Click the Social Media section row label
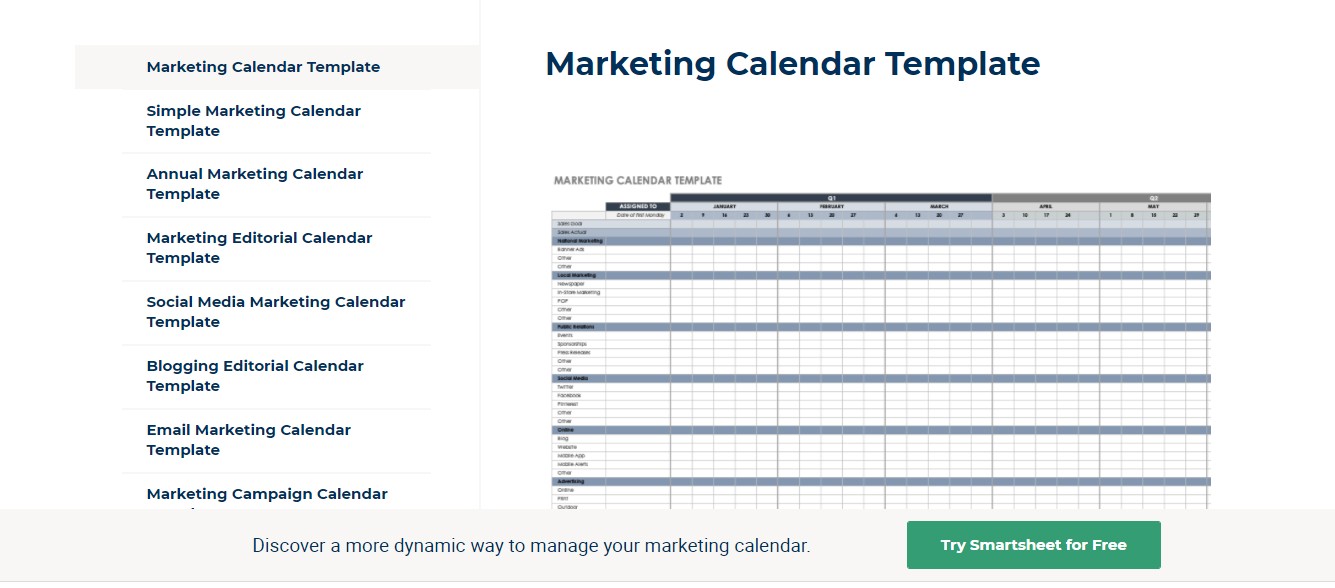This screenshot has width=1335, height=588. [x=573, y=379]
